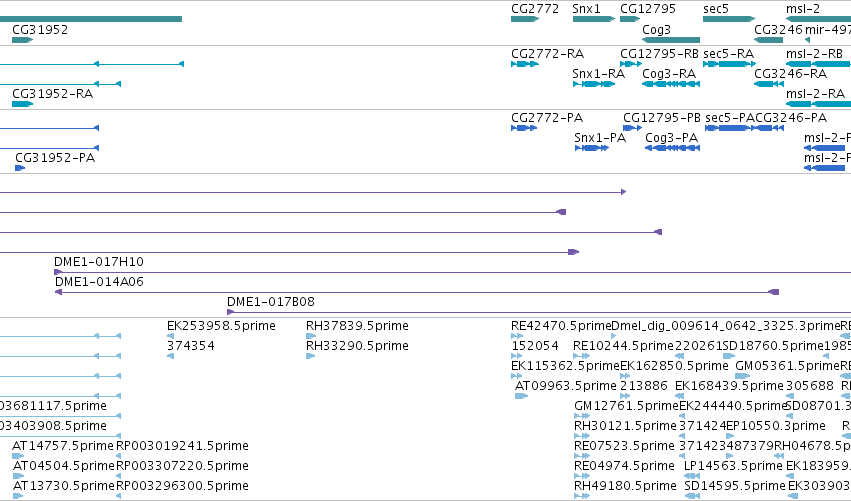
Task: Open the feature labeled 152054
Action: (535, 346)
